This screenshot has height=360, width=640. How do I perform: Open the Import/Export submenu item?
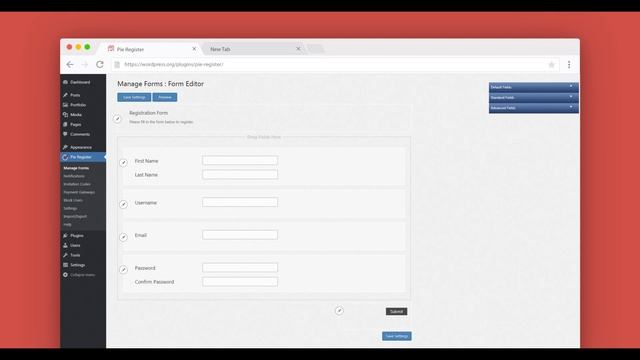75,216
